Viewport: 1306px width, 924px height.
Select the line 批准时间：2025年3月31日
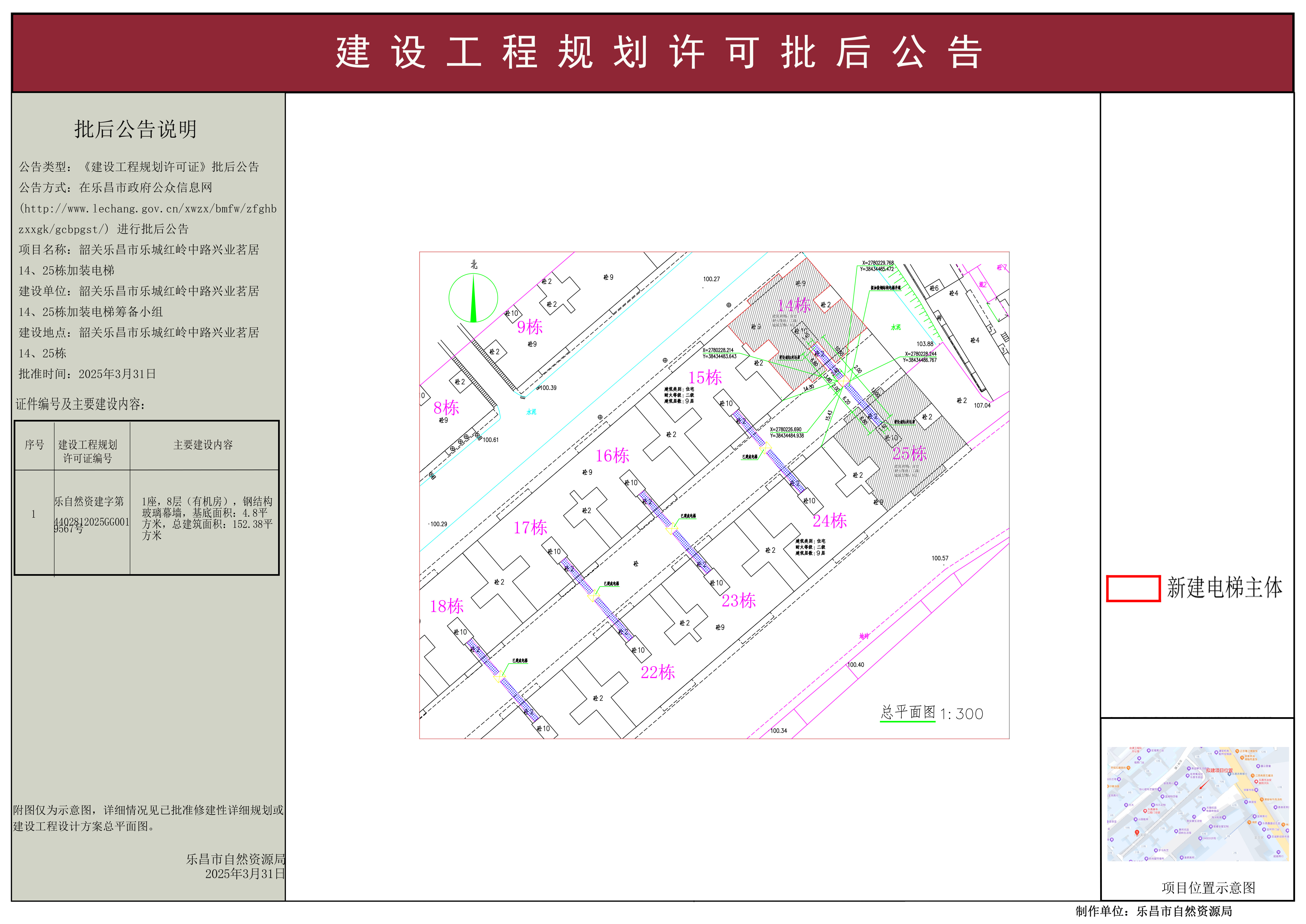87,374
